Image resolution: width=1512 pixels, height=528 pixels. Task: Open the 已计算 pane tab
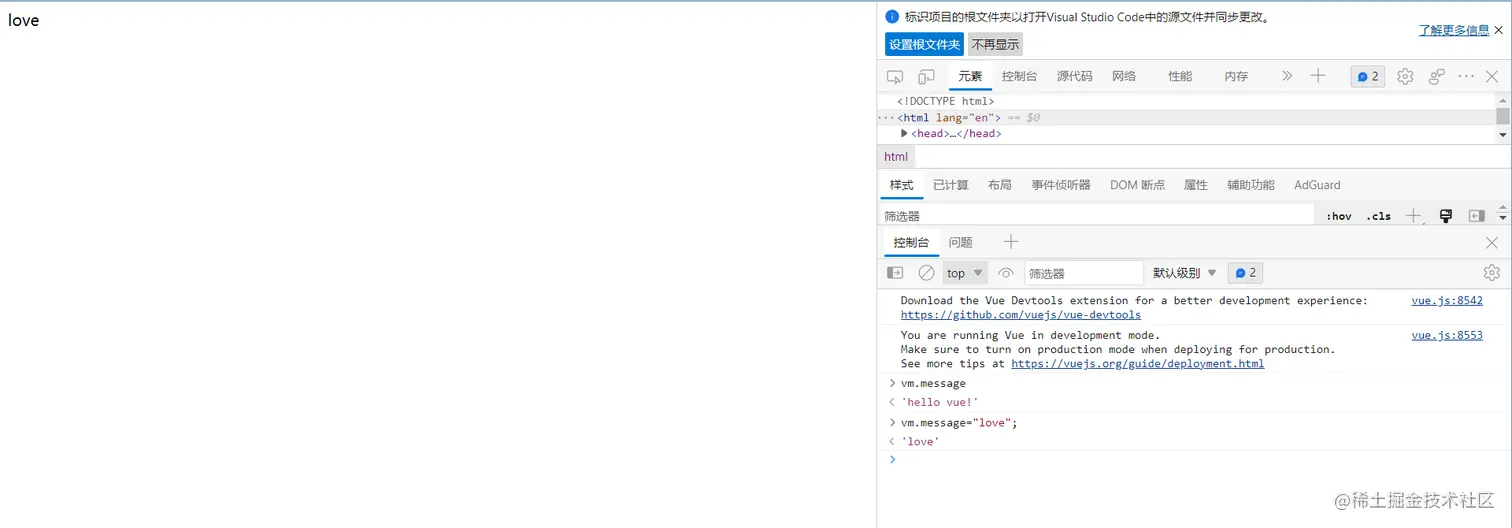(x=951, y=185)
